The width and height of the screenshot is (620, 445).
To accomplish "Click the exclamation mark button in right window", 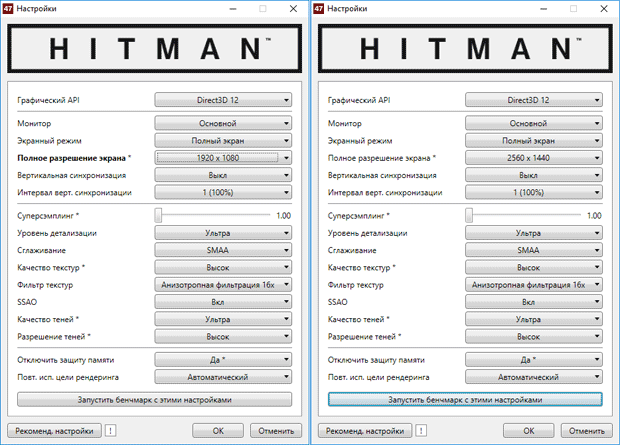I will pyautogui.click(x=422, y=431).
